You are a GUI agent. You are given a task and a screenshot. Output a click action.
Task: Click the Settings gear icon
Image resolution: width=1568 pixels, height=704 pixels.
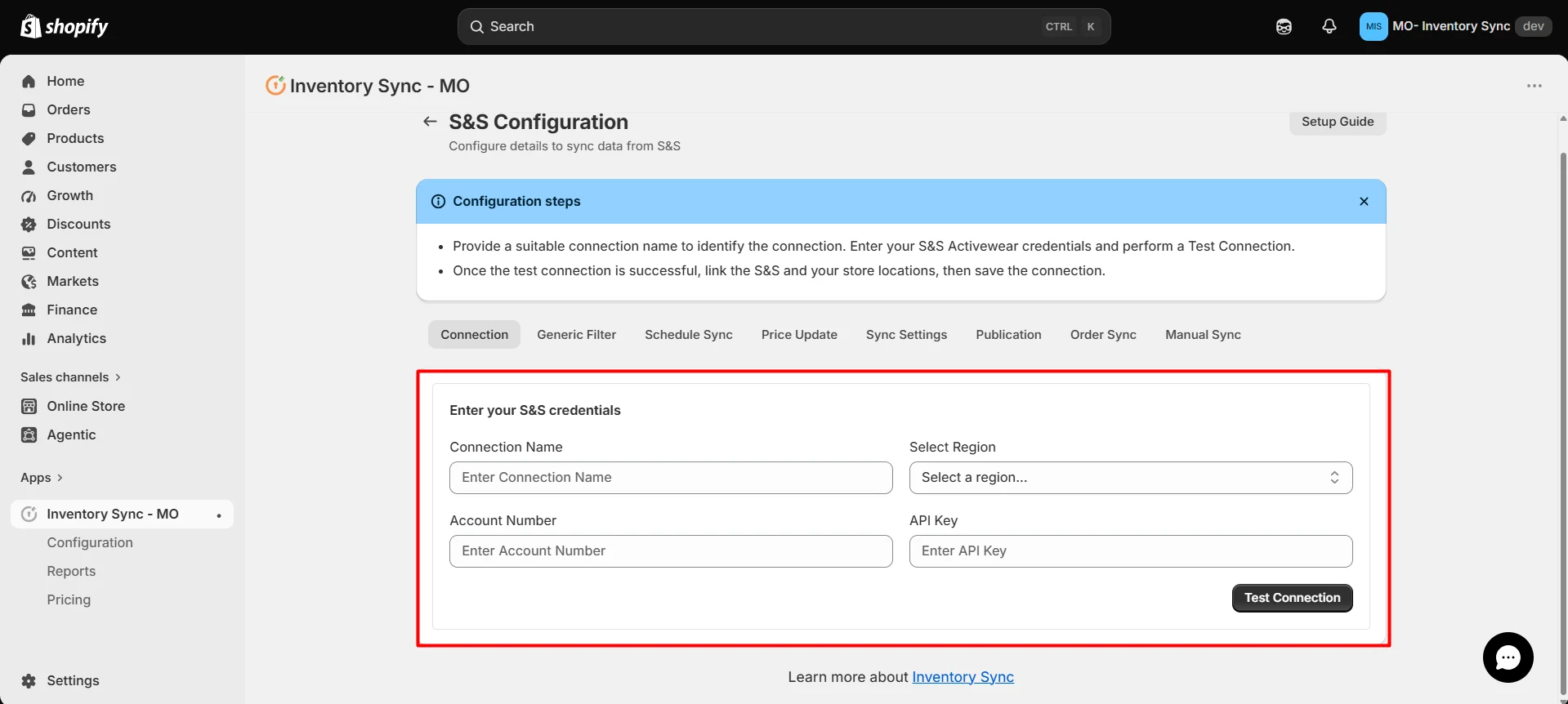pos(29,680)
